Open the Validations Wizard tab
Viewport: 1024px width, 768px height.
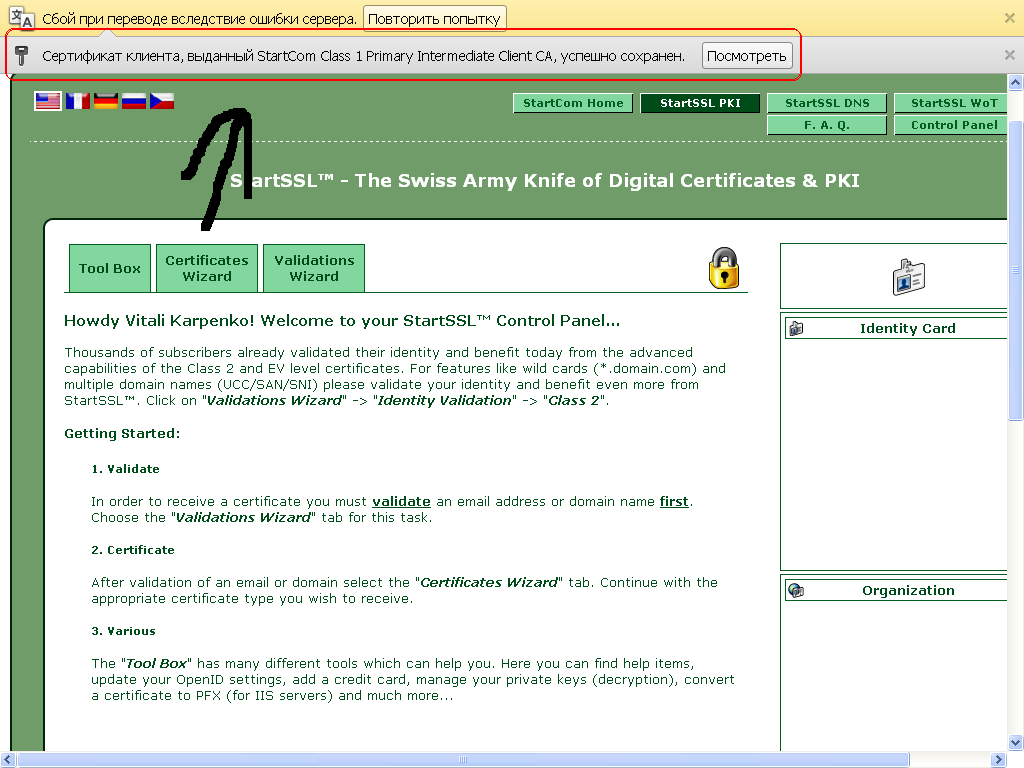point(314,268)
